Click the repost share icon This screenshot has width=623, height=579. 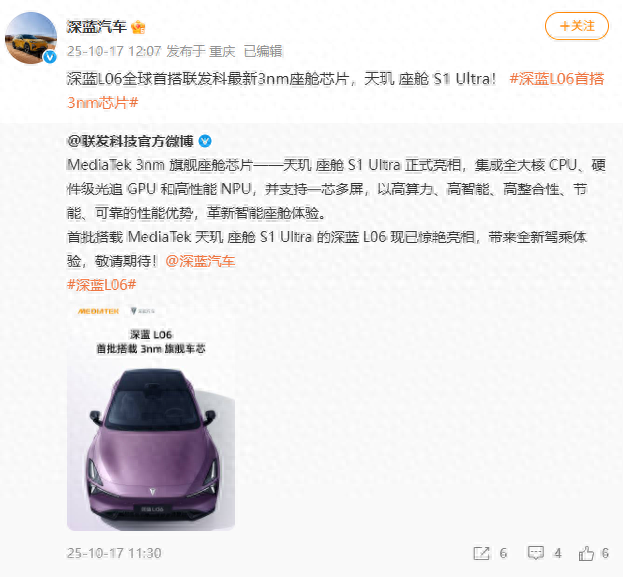481,553
